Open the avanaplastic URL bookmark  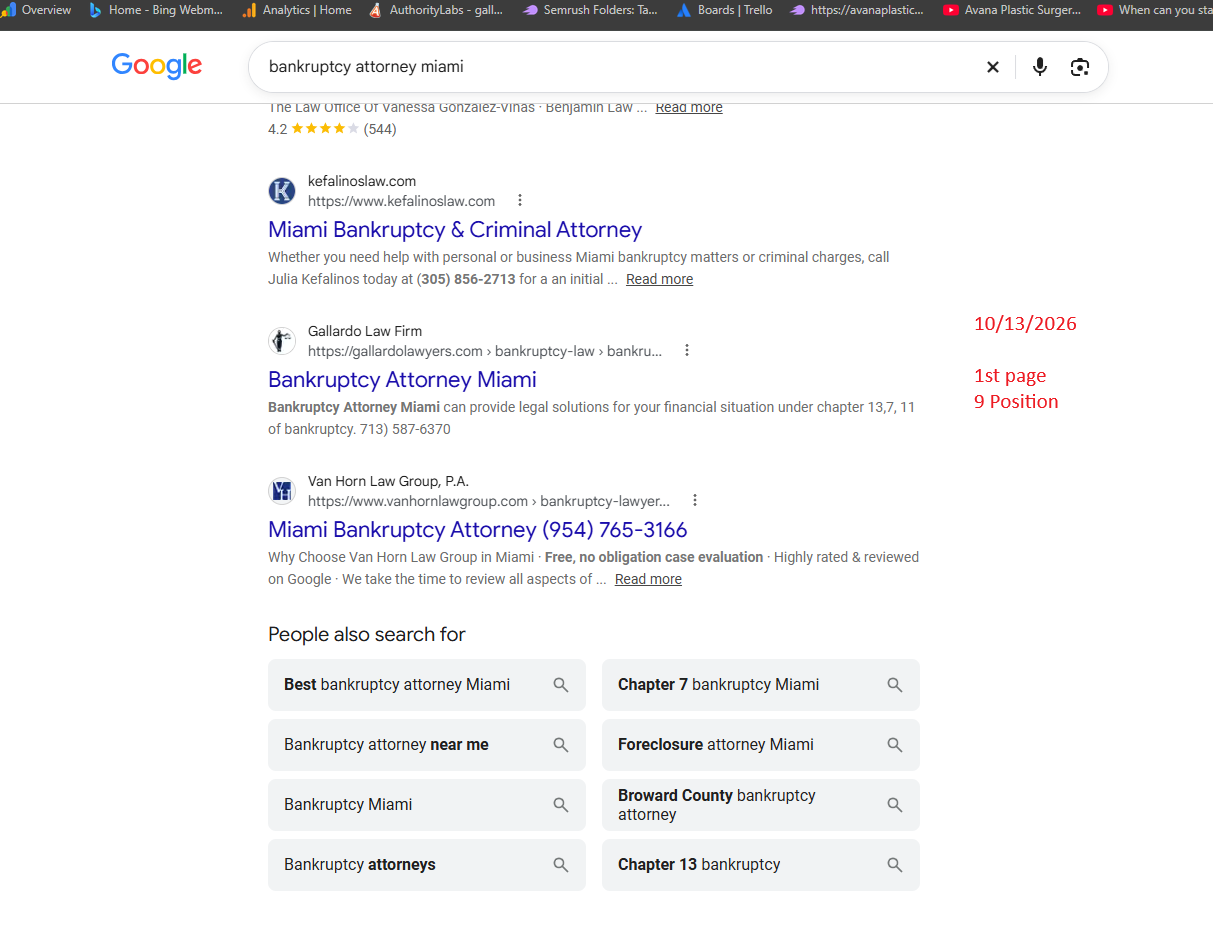[857, 10]
